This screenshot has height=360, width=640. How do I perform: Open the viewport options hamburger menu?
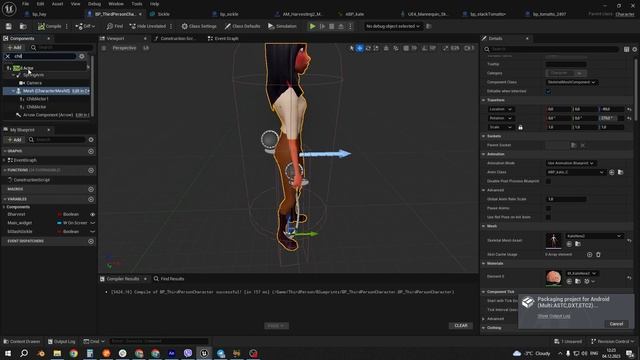coord(104,48)
